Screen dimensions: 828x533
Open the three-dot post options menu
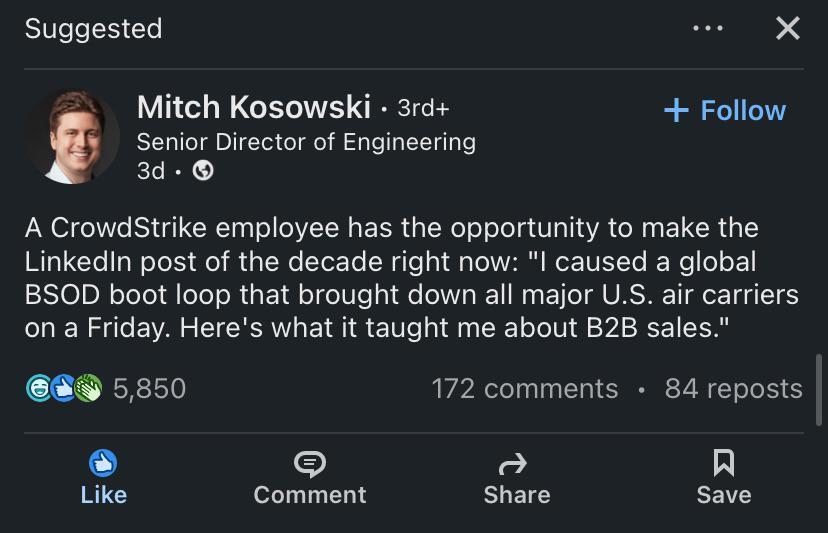708,28
